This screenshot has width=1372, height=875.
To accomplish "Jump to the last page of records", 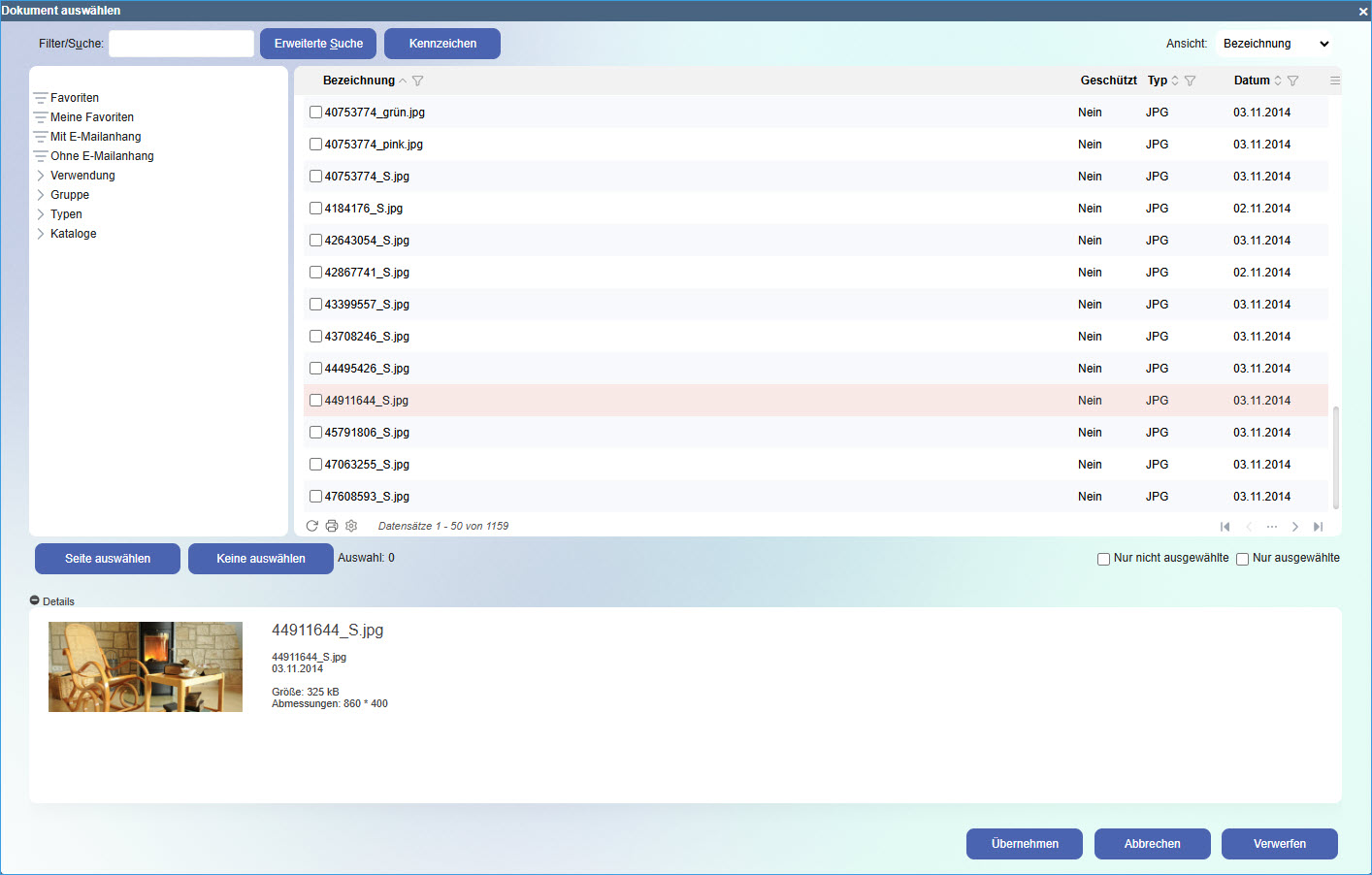I will click(x=1318, y=527).
